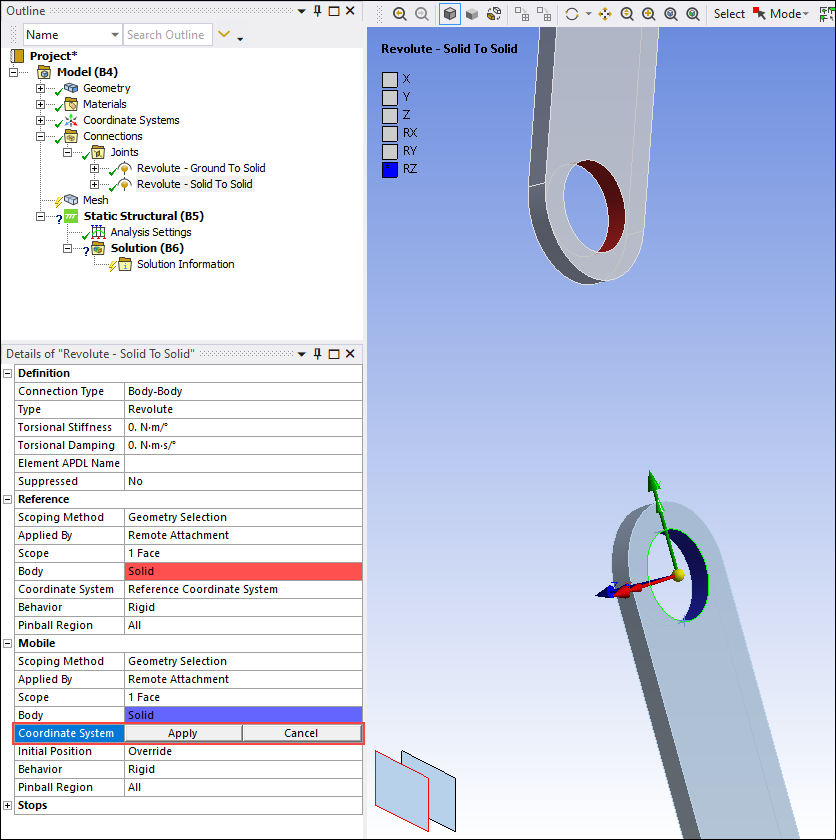Screen dimensions: 836x840
Task: Click the first expand-tree toolbar icon
Action: (522, 14)
